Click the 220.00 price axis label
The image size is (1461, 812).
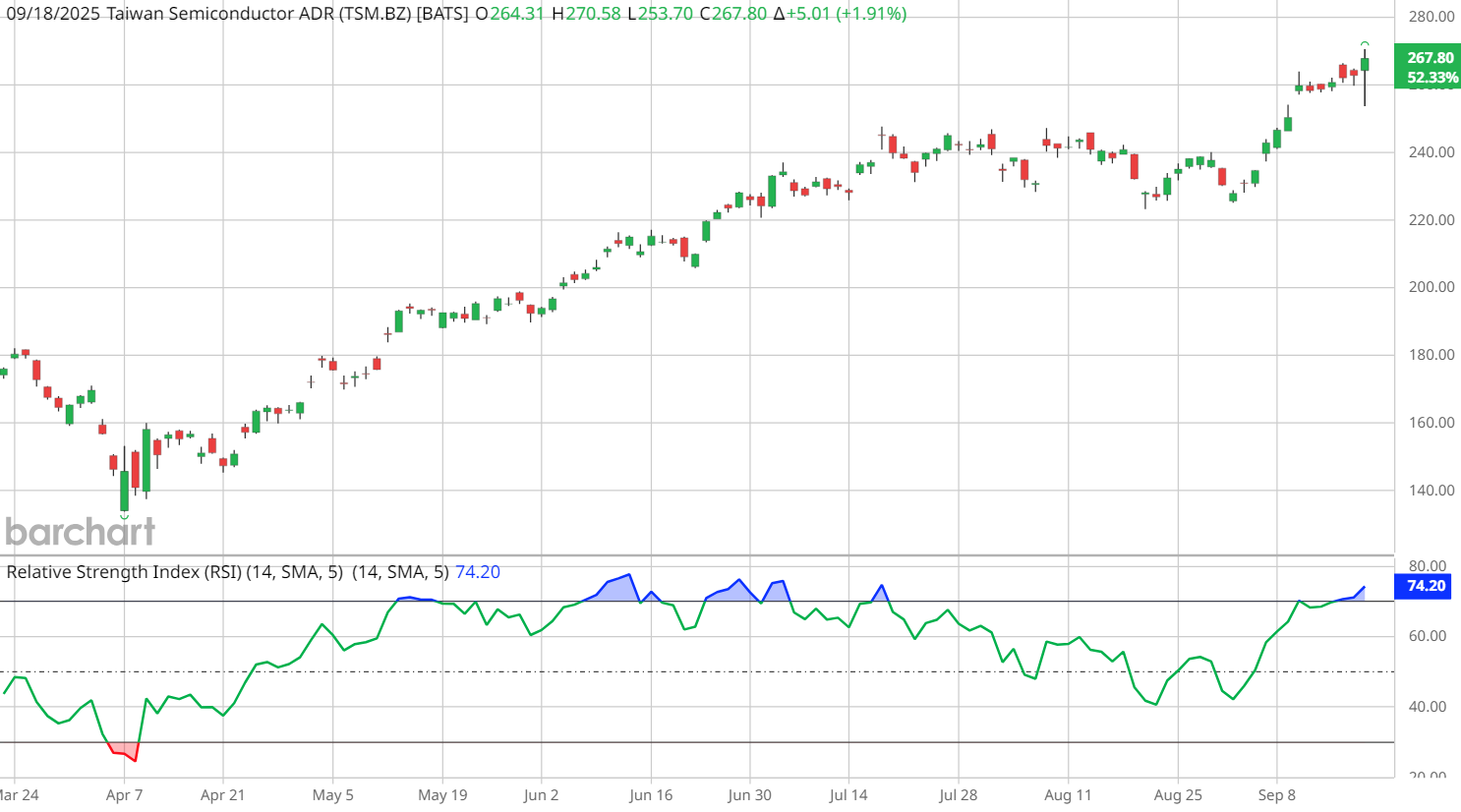point(1432,220)
